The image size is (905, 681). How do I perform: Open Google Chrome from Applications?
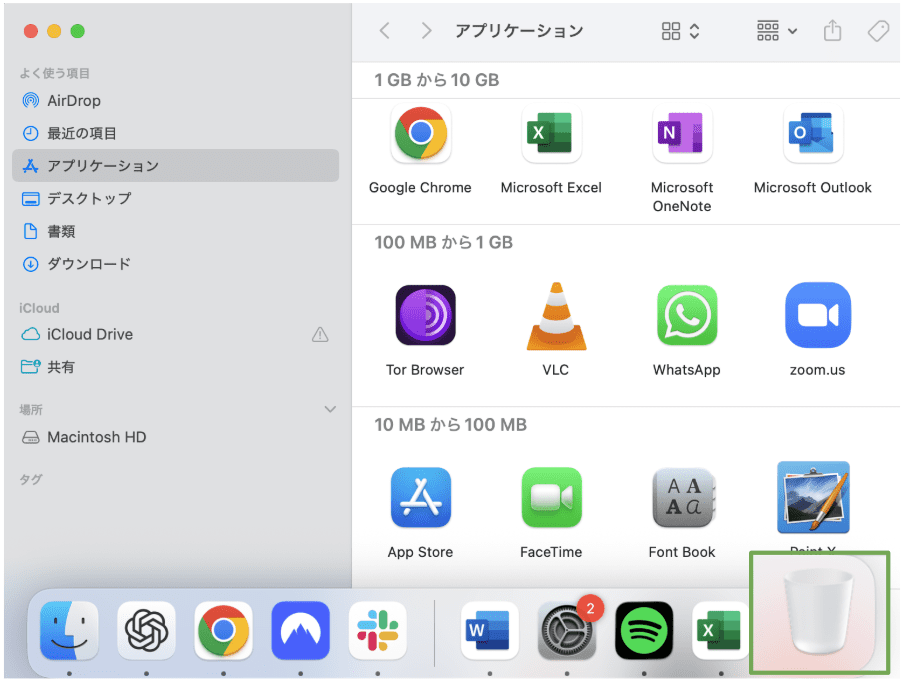420,133
